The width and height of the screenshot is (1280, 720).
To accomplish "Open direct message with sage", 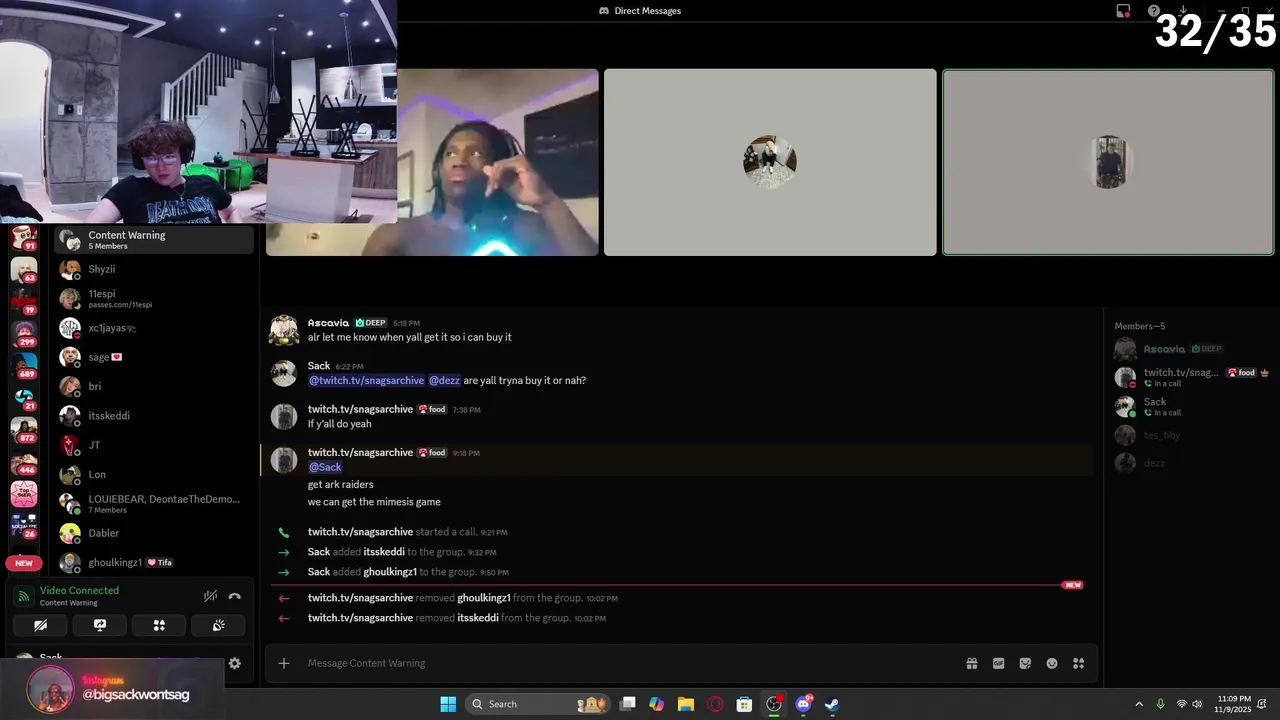I will pos(154,357).
